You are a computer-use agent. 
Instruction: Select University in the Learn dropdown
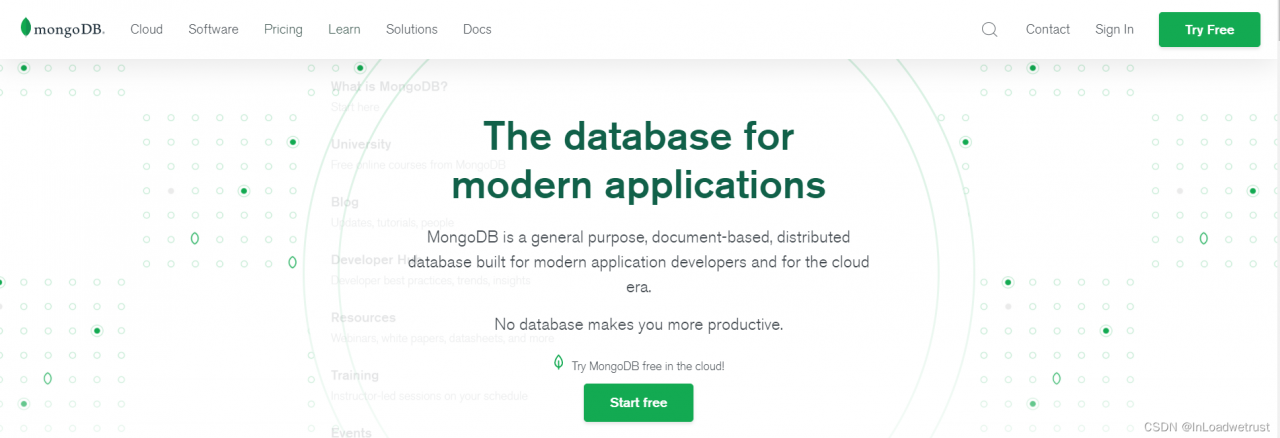pyautogui.click(x=361, y=144)
